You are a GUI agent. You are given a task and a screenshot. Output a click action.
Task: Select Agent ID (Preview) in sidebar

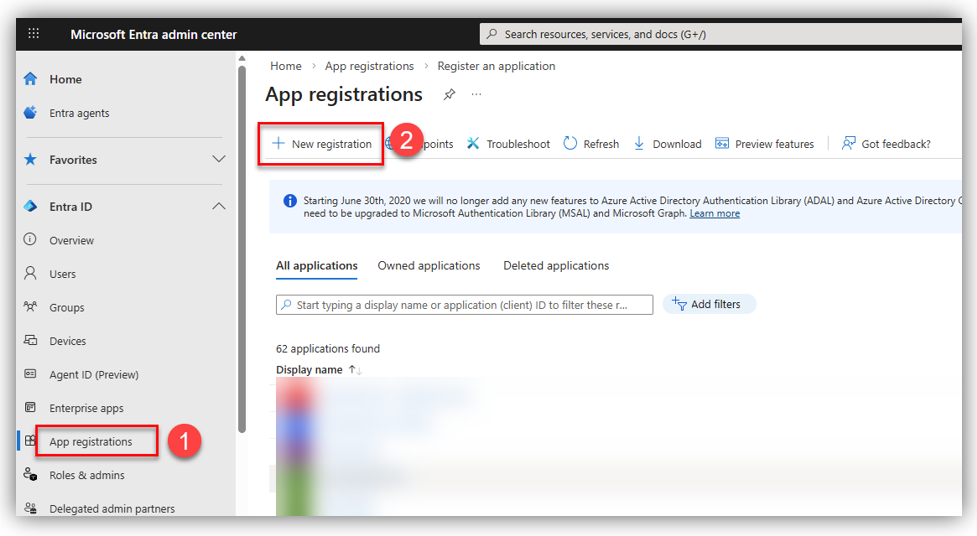(x=94, y=375)
